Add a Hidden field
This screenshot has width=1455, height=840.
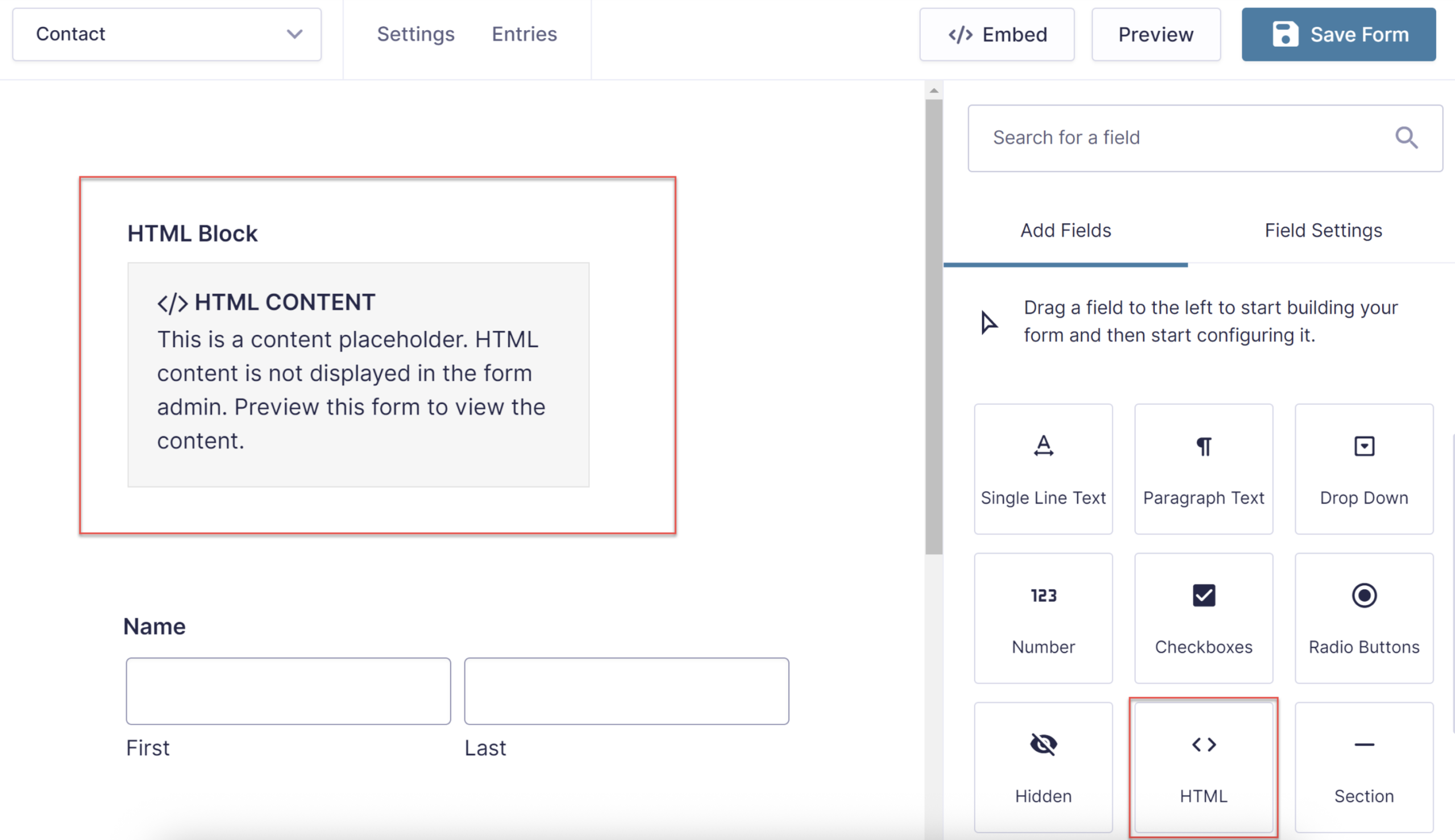click(1043, 767)
